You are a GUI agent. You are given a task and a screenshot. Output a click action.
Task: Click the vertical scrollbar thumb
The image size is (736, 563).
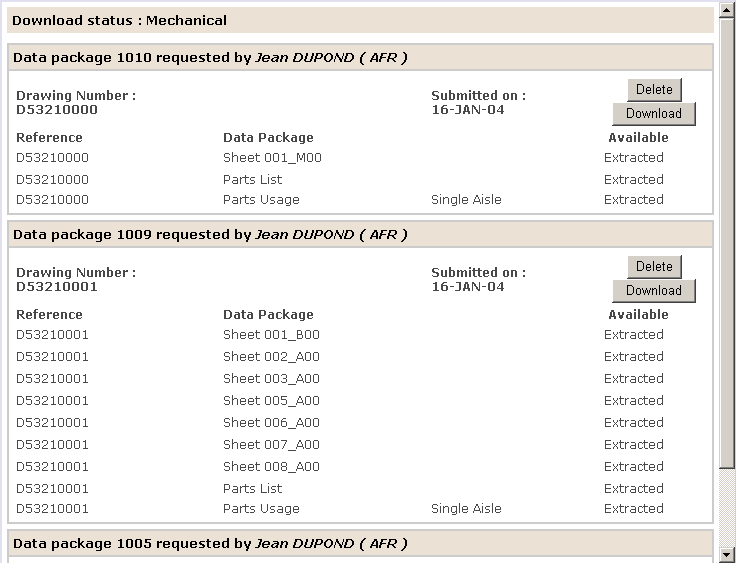click(x=727, y=240)
